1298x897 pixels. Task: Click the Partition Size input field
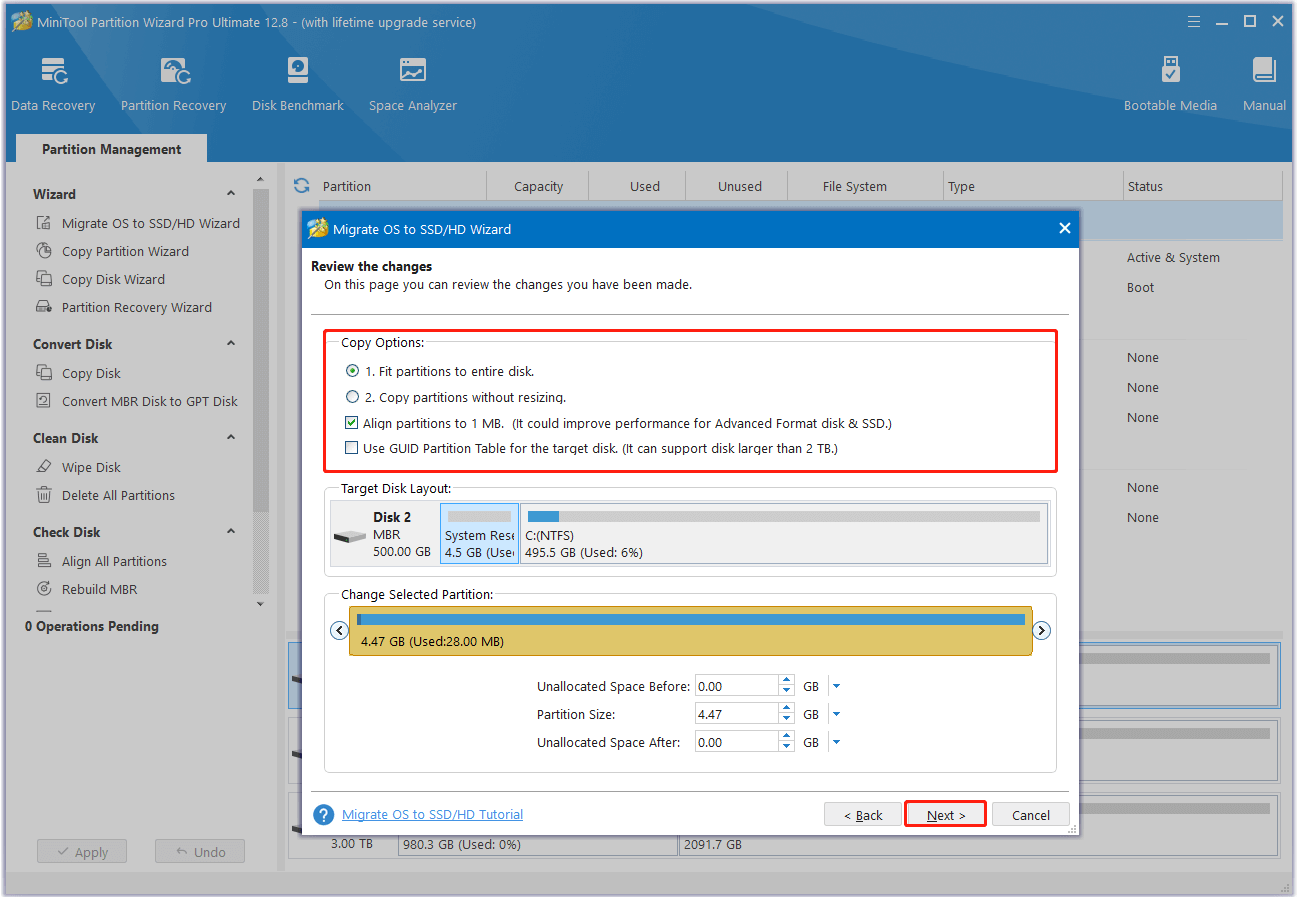(737, 714)
